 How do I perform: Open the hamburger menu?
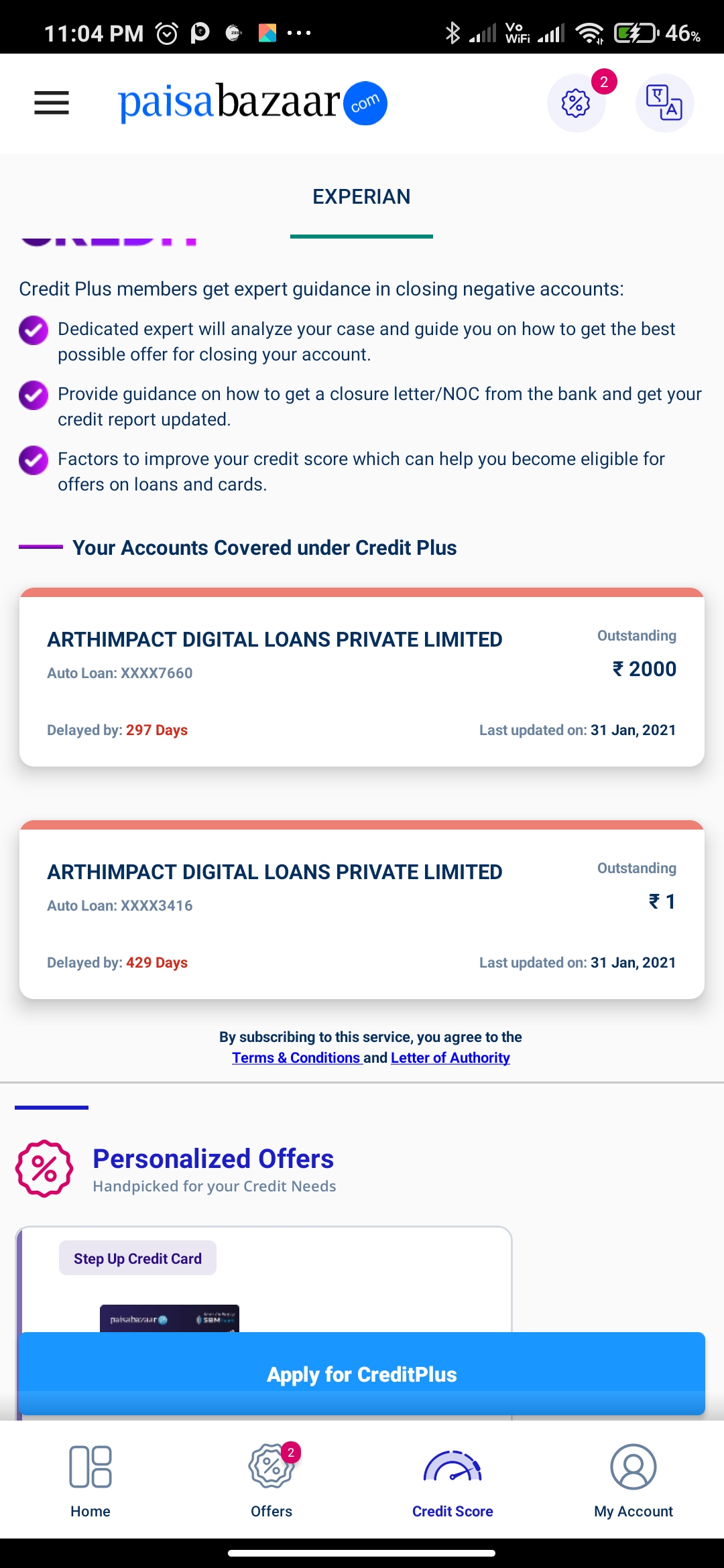52,103
